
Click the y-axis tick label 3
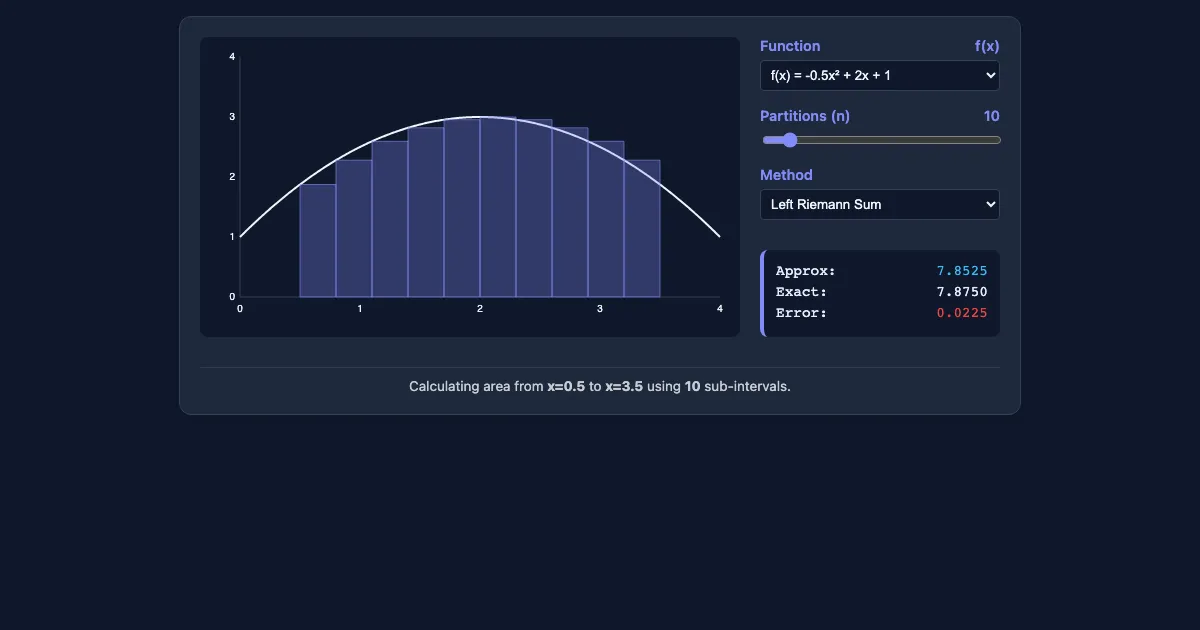coord(232,117)
